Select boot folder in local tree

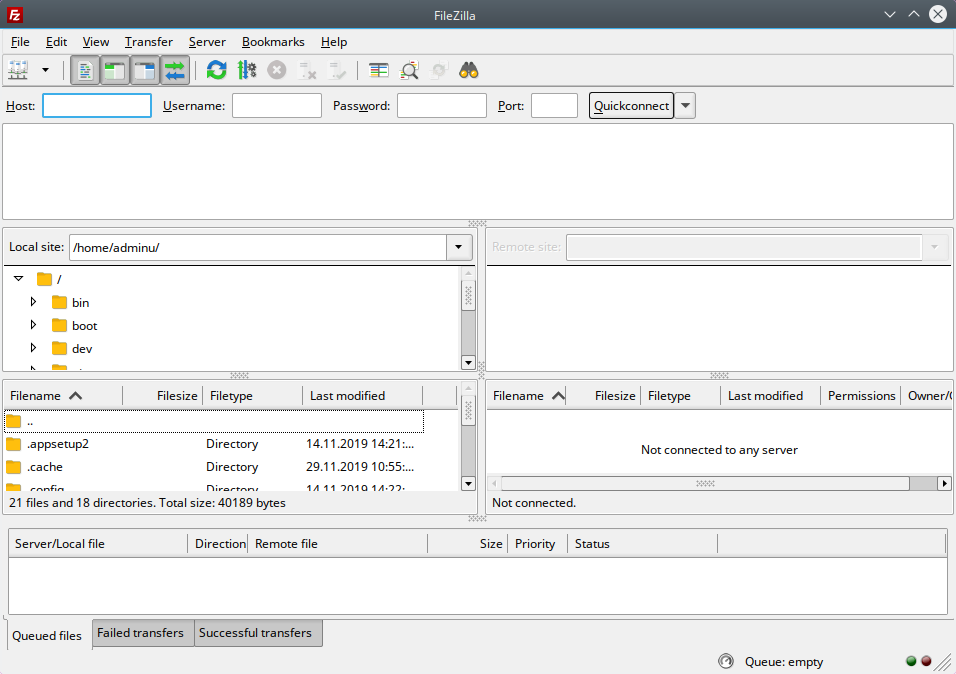tap(74, 326)
